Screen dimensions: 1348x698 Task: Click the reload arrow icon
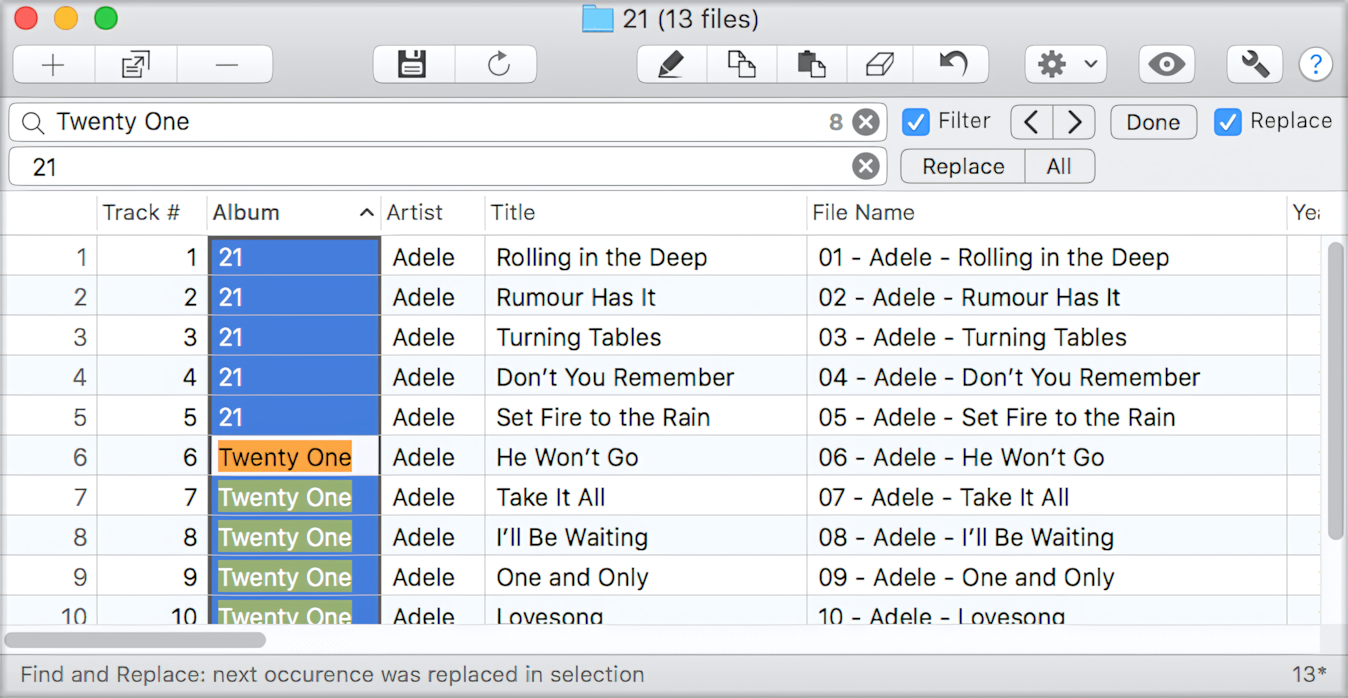[x=498, y=65]
